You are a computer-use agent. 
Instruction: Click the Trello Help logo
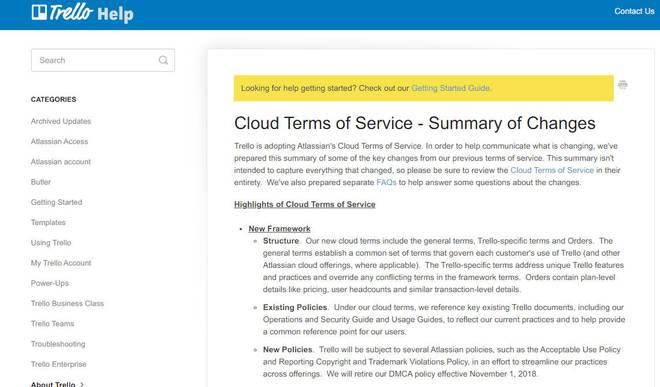pyautogui.click(x=82, y=13)
